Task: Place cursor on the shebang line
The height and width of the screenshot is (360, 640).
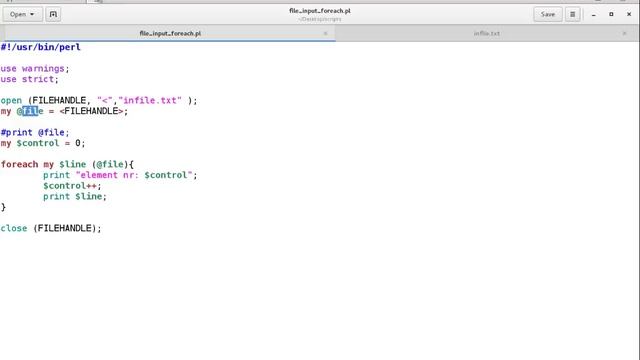Action: 40,47
